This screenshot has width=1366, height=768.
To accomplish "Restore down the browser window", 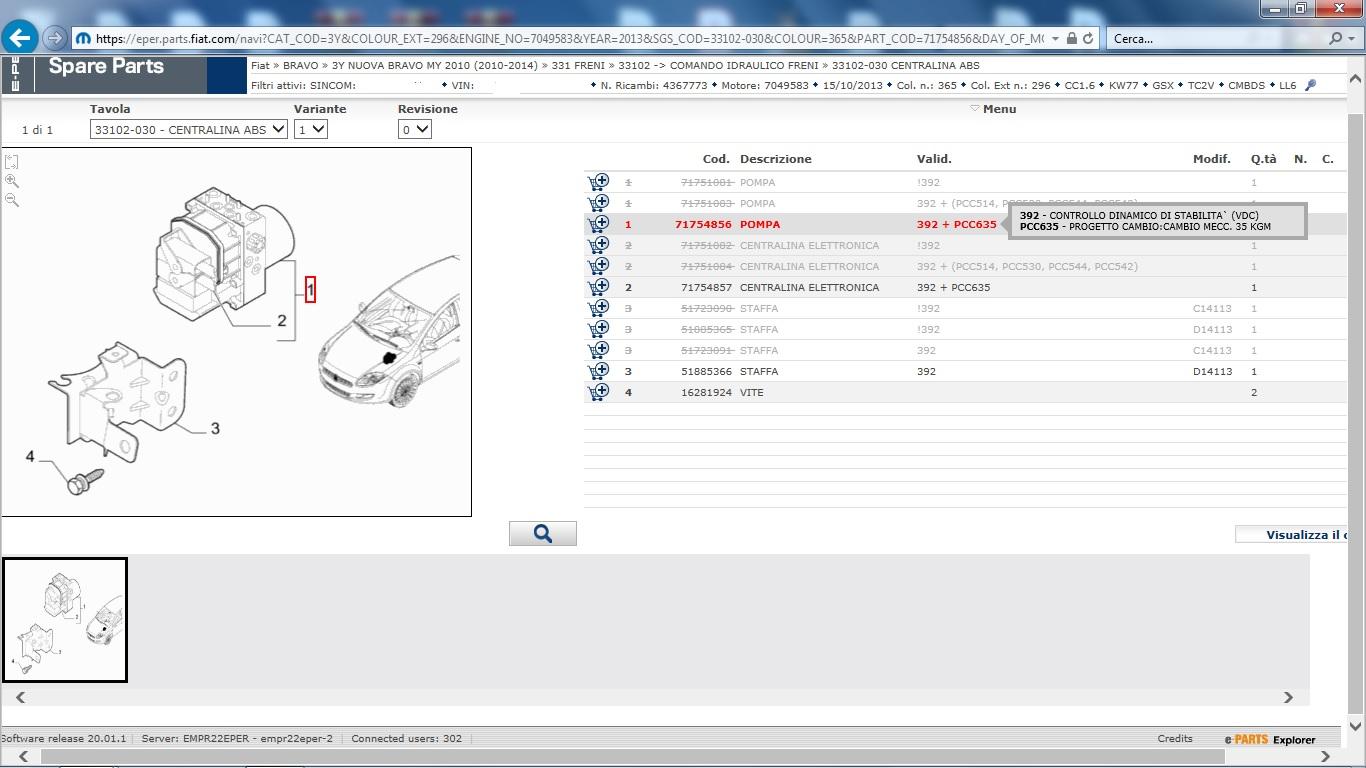I will [x=1301, y=8].
